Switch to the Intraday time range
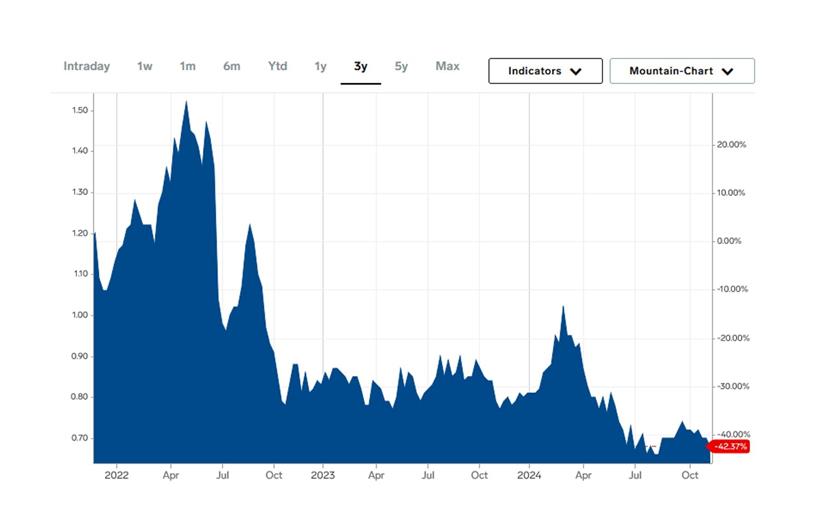 (x=87, y=67)
